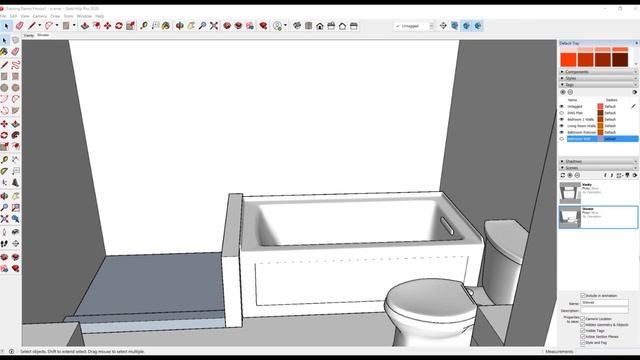Select the Bathroom Walls tag row

coord(602,139)
